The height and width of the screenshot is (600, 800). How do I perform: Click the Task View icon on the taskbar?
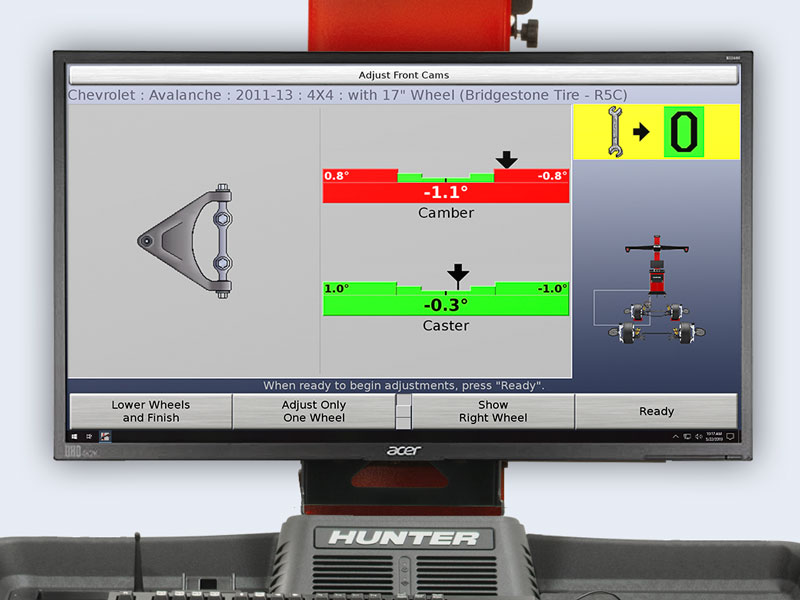point(89,436)
